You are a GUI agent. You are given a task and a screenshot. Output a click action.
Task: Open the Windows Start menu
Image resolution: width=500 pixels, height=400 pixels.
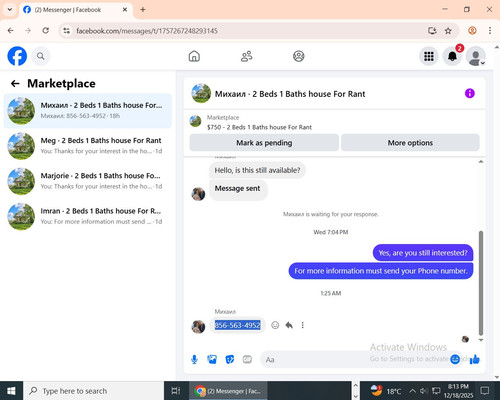(x=11, y=391)
